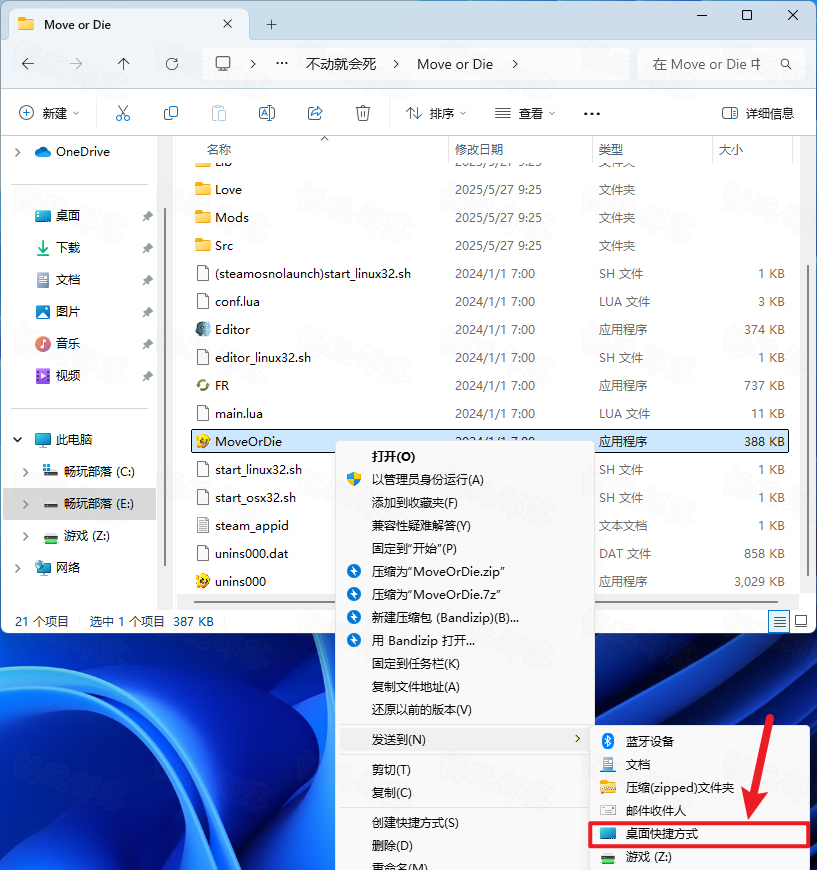Expand the OneDrive tree node
This screenshot has width=817, height=870.
(18, 152)
